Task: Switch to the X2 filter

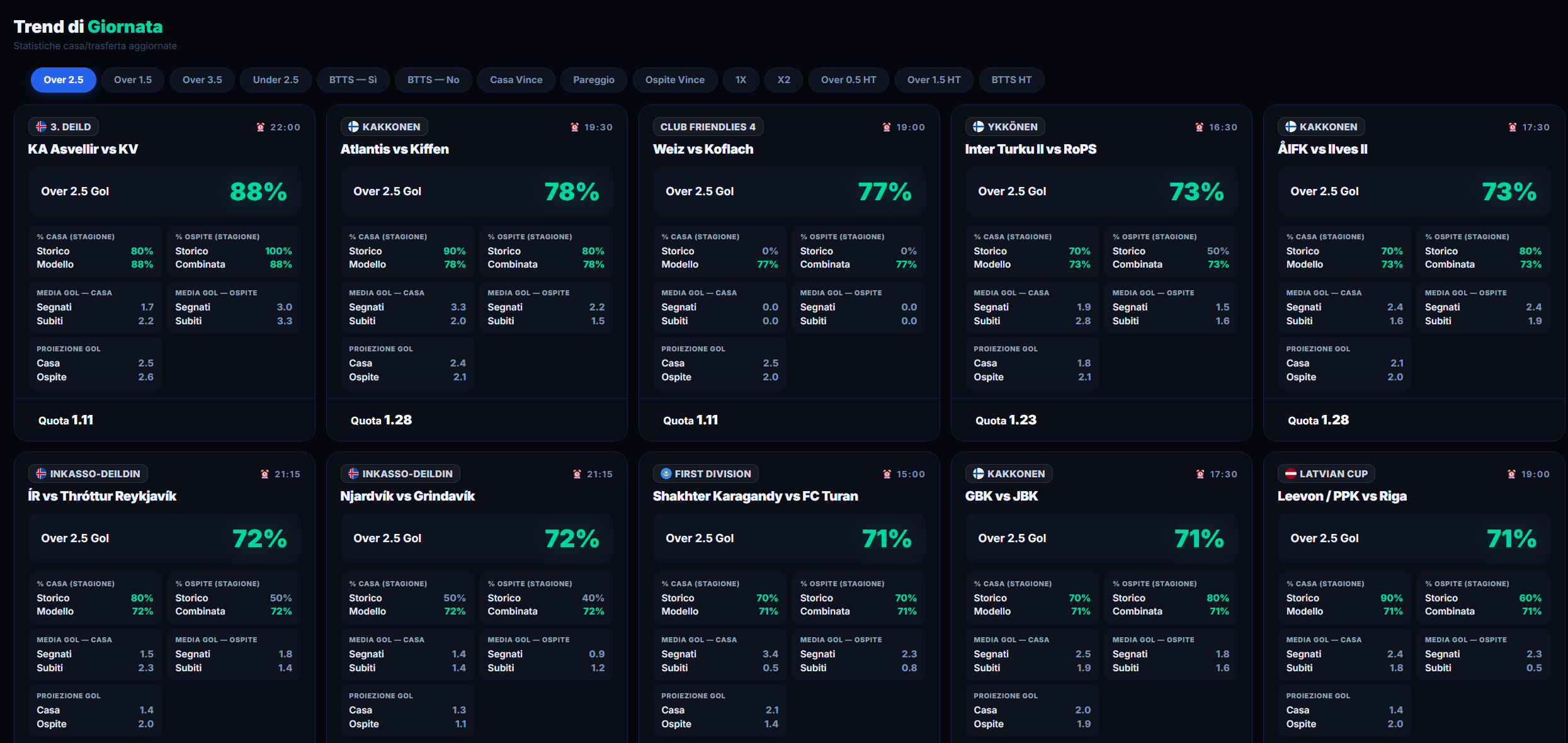Action: coord(784,80)
